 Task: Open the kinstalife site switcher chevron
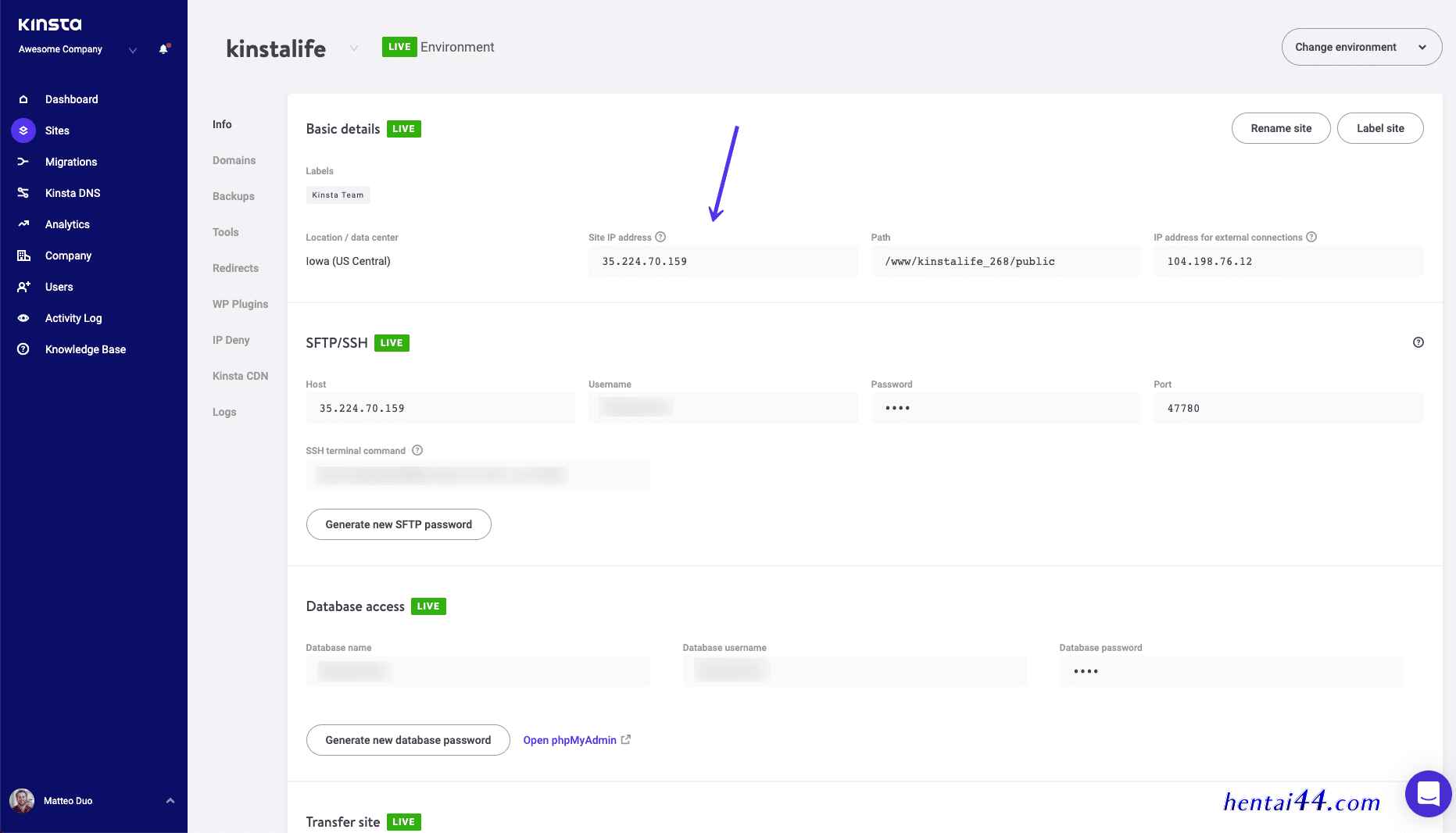pos(354,48)
